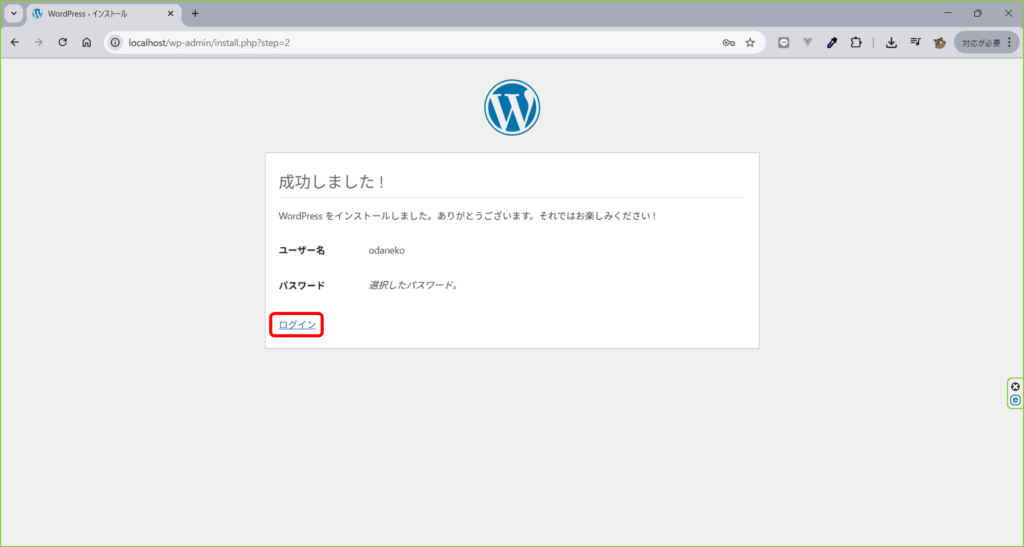View site information for localhost
The image size is (1024, 547).
pos(116,43)
